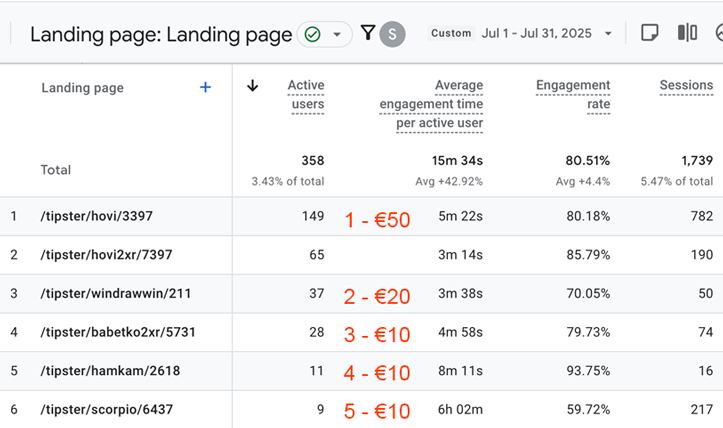Image resolution: width=723 pixels, height=428 pixels.
Task: Click the total sessions value 1,739
Action: tap(697, 160)
